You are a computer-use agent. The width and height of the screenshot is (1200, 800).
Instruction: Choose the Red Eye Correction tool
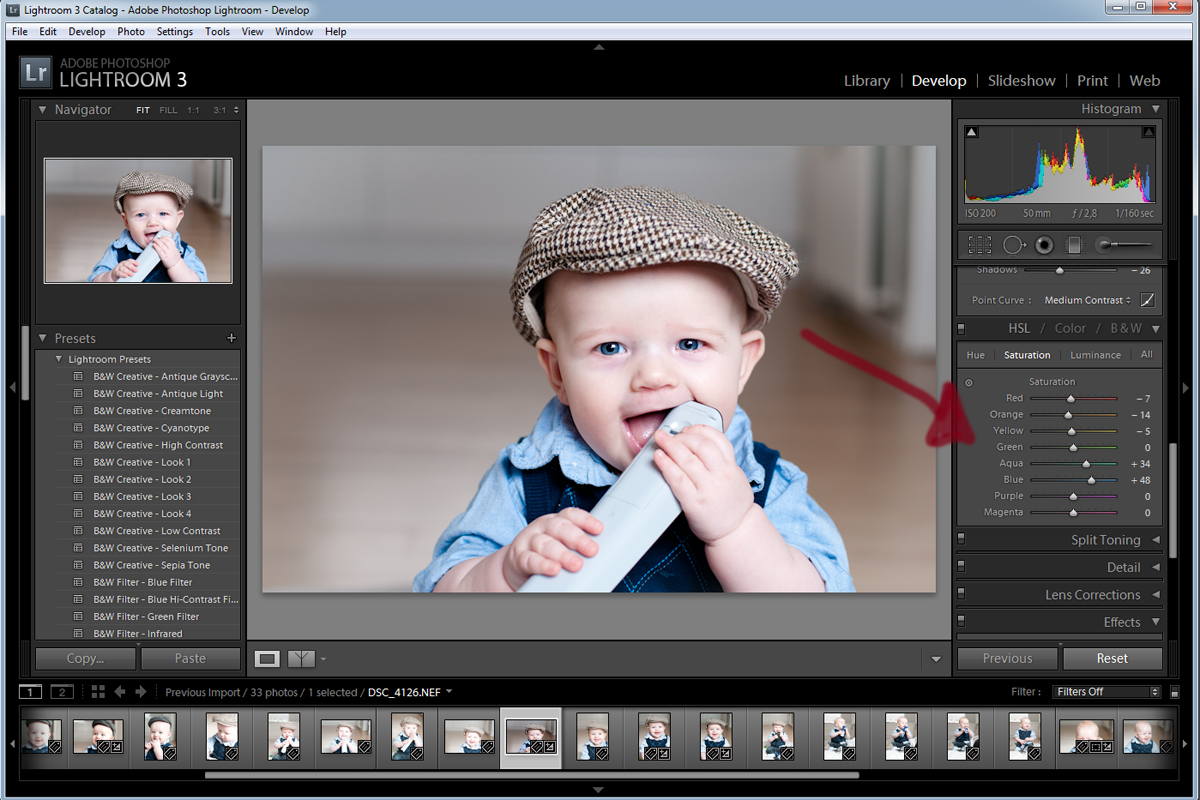point(1044,245)
